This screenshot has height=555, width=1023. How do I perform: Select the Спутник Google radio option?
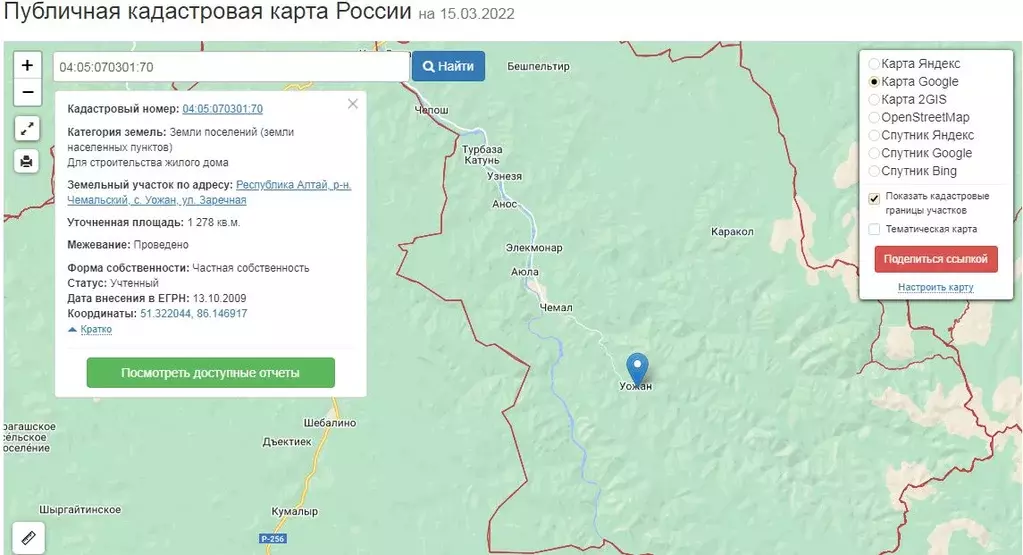tap(874, 153)
